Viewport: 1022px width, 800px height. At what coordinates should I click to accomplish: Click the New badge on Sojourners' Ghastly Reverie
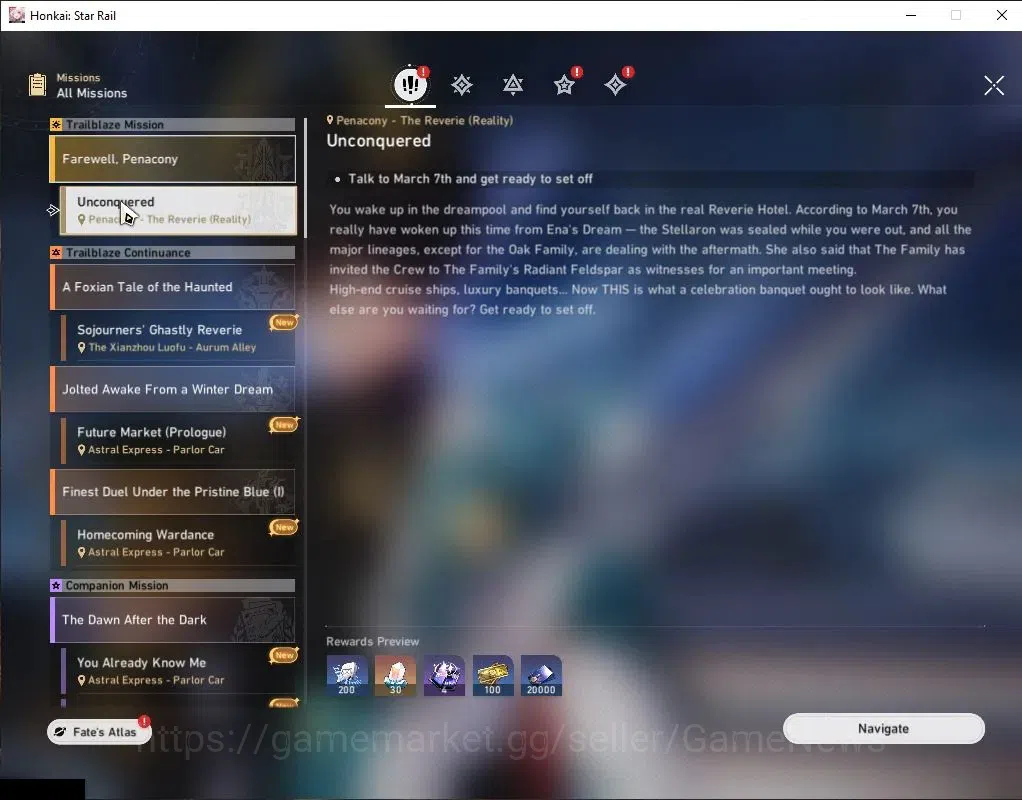pos(284,322)
